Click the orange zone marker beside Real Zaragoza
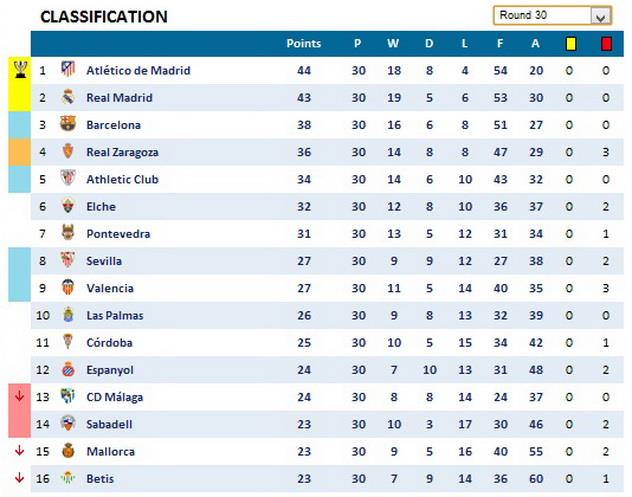This screenshot has height=497, width=632. 19,152
